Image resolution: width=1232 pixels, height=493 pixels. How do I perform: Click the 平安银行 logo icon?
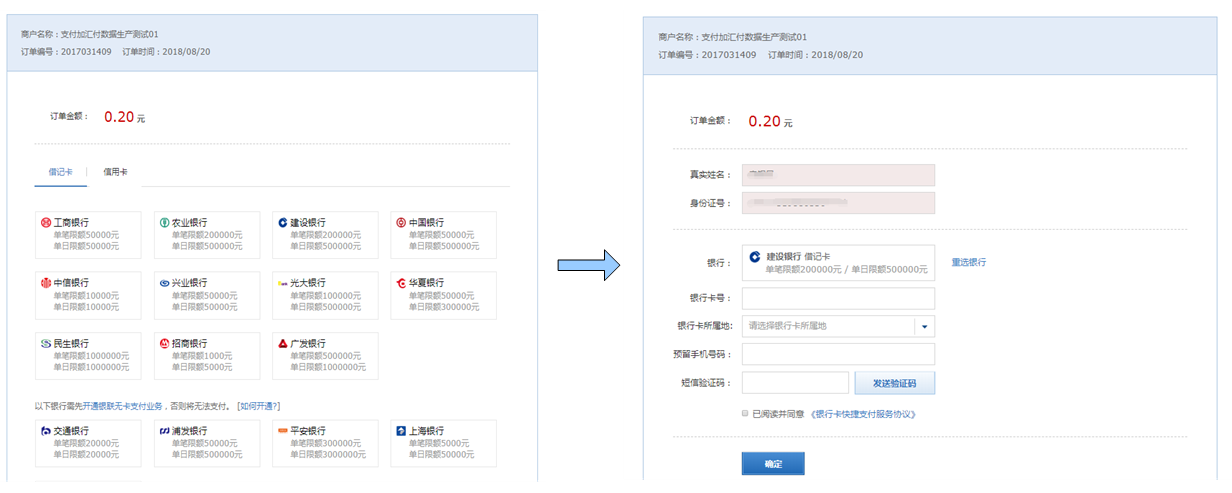tap(283, 431)
